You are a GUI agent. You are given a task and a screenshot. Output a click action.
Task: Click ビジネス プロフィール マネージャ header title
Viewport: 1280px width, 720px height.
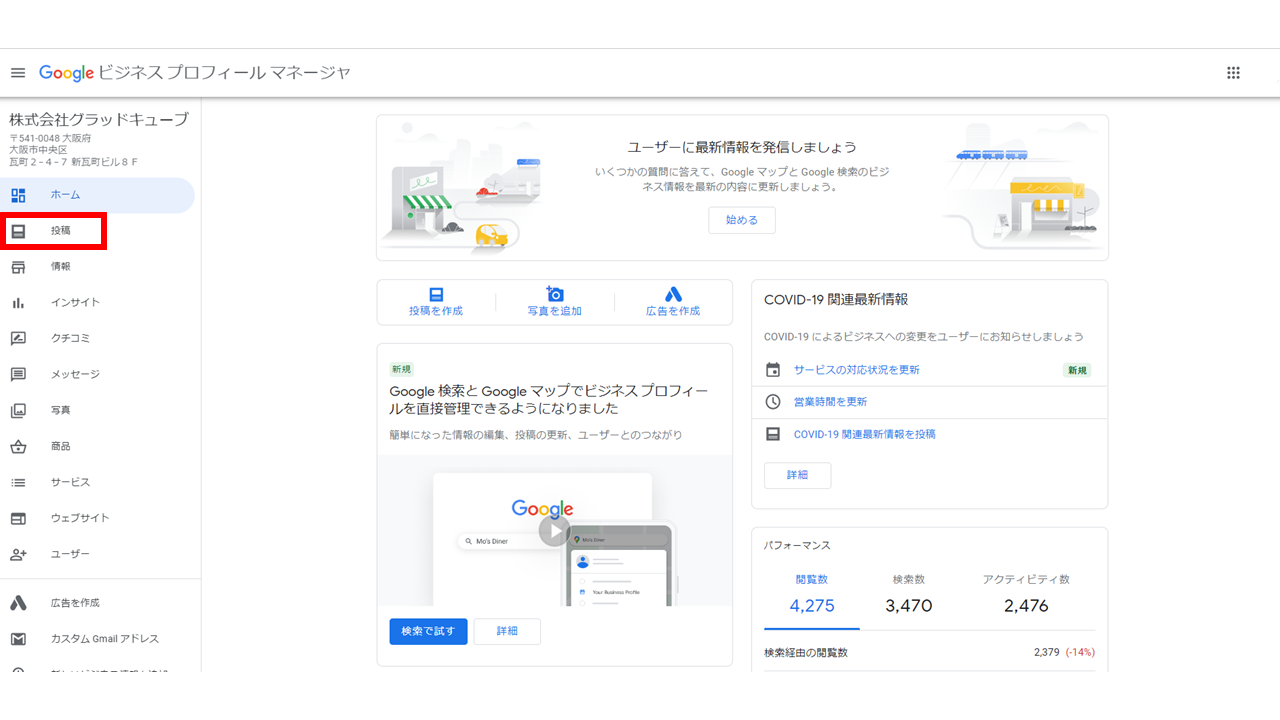coord(225,73)
